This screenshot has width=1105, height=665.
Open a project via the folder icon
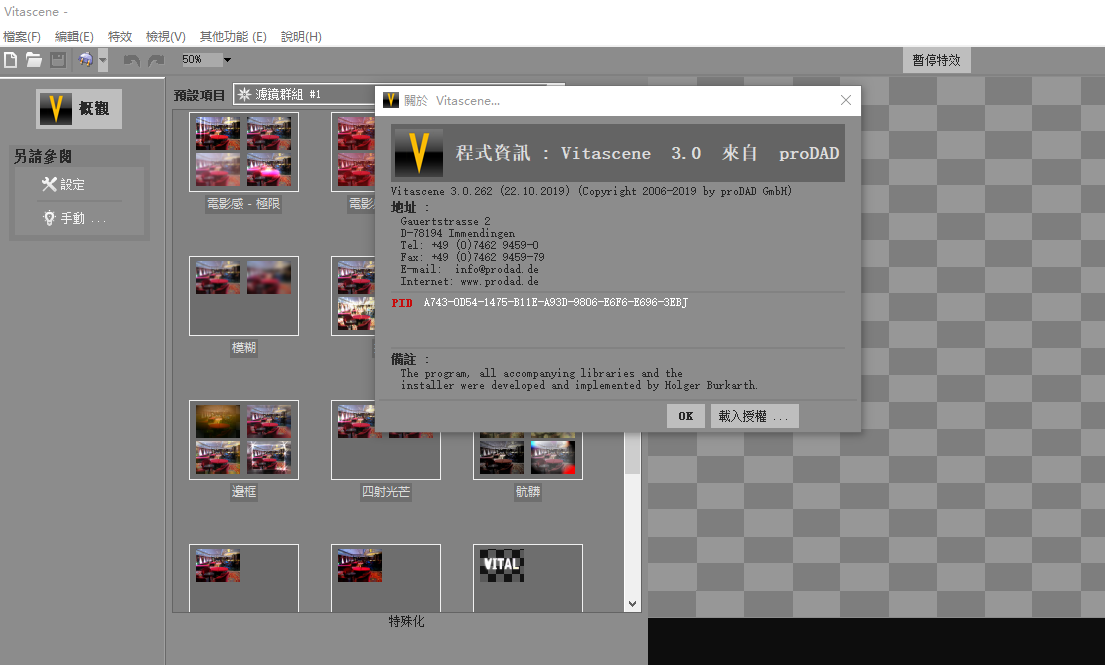(x=34, y=60)
